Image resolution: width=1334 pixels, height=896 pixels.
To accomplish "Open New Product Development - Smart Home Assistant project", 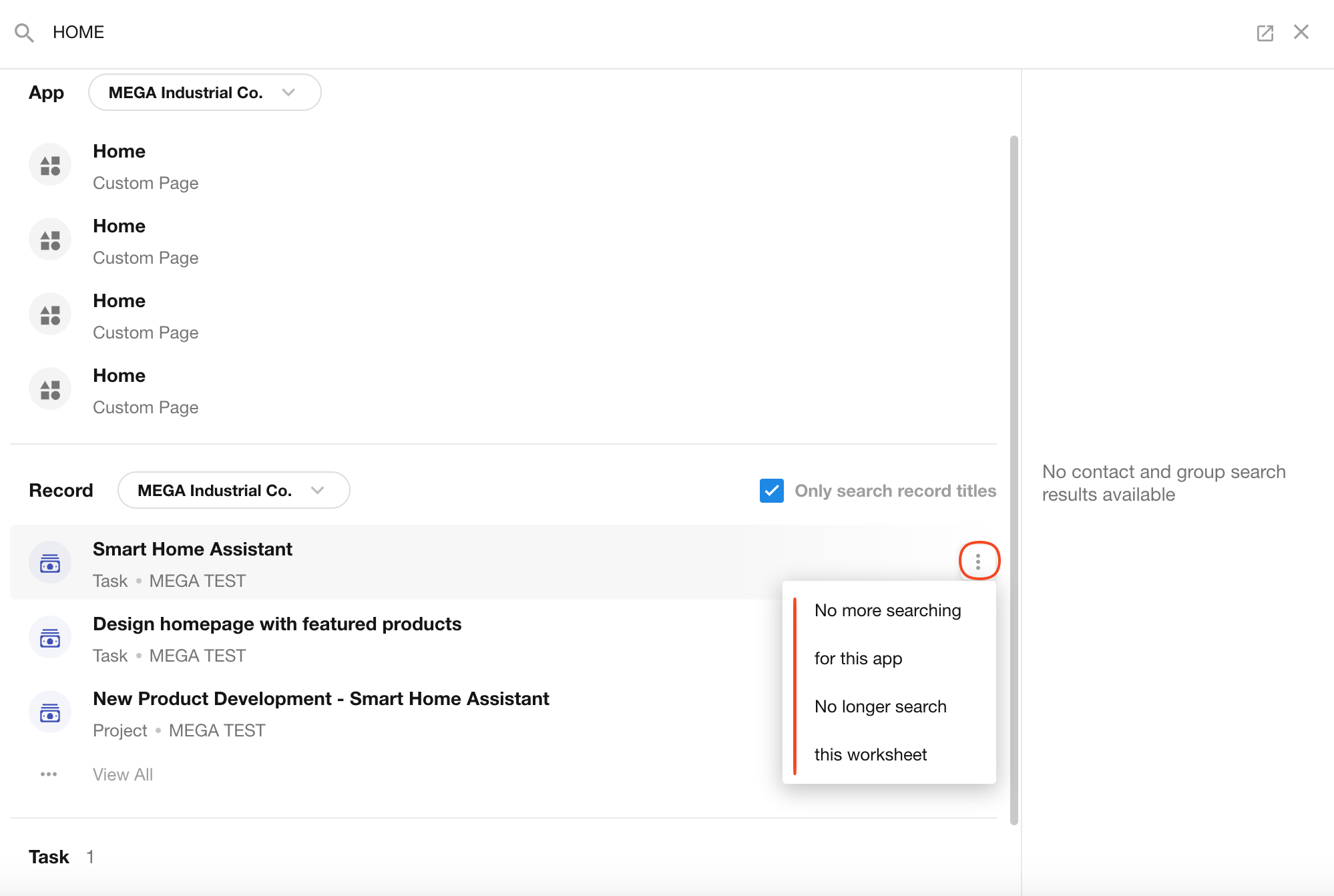I will coord(320,699).
